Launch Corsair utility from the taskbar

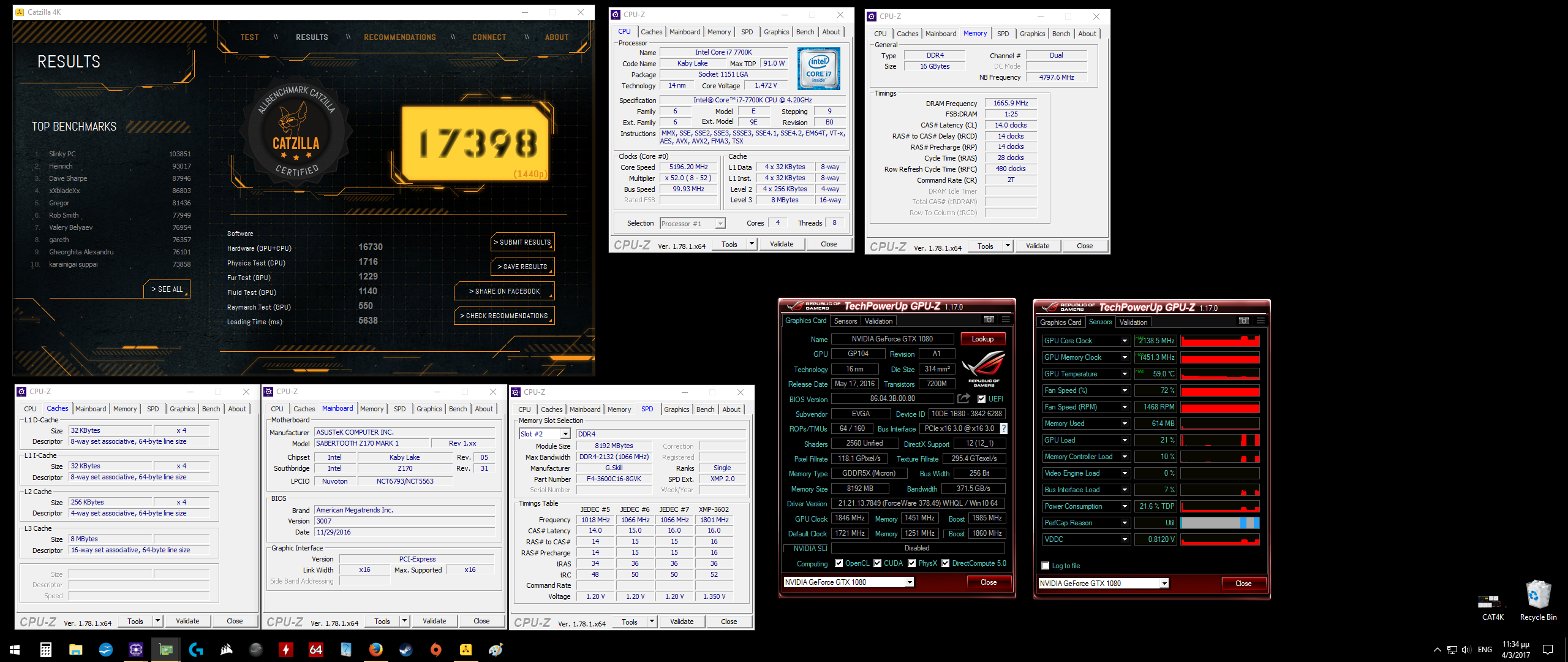pos(226,649)
